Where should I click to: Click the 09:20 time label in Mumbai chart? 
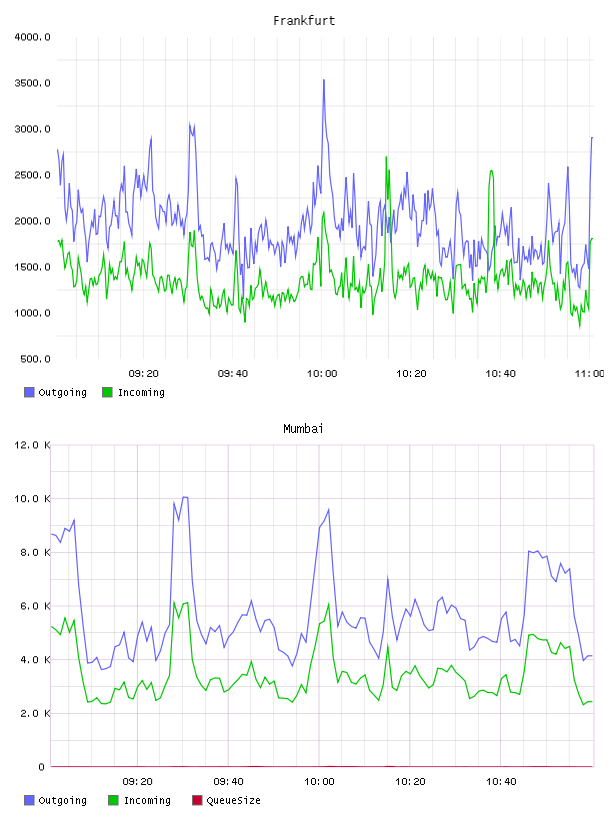point(137,781)
